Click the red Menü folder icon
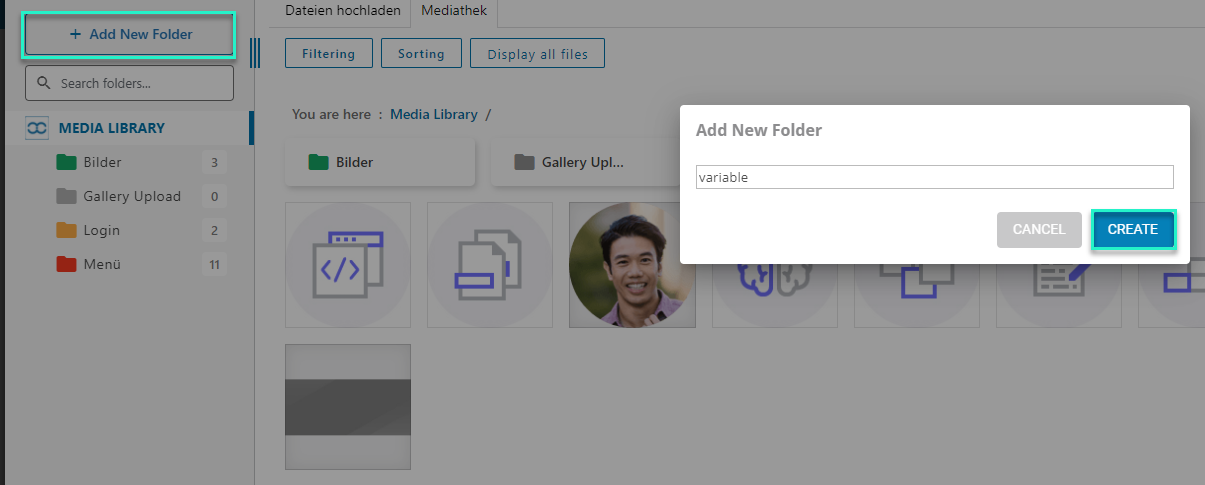This screenshot has width=1205, height=485. pos(66,264)
